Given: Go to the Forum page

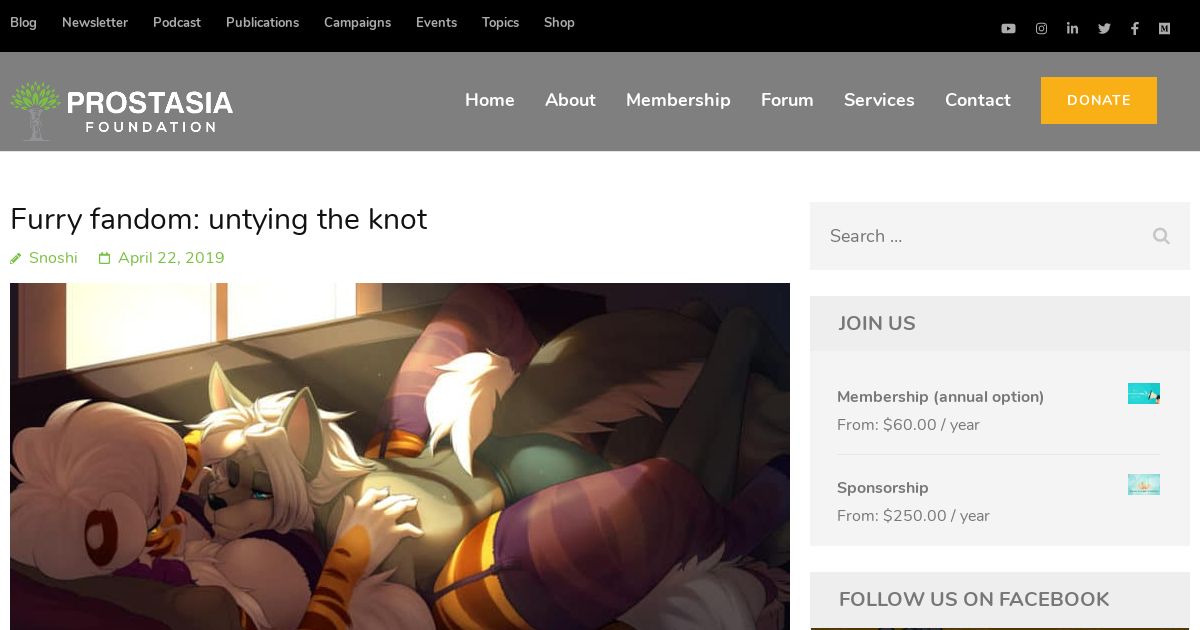Looking at the screenshot, I should pos(787,100).
